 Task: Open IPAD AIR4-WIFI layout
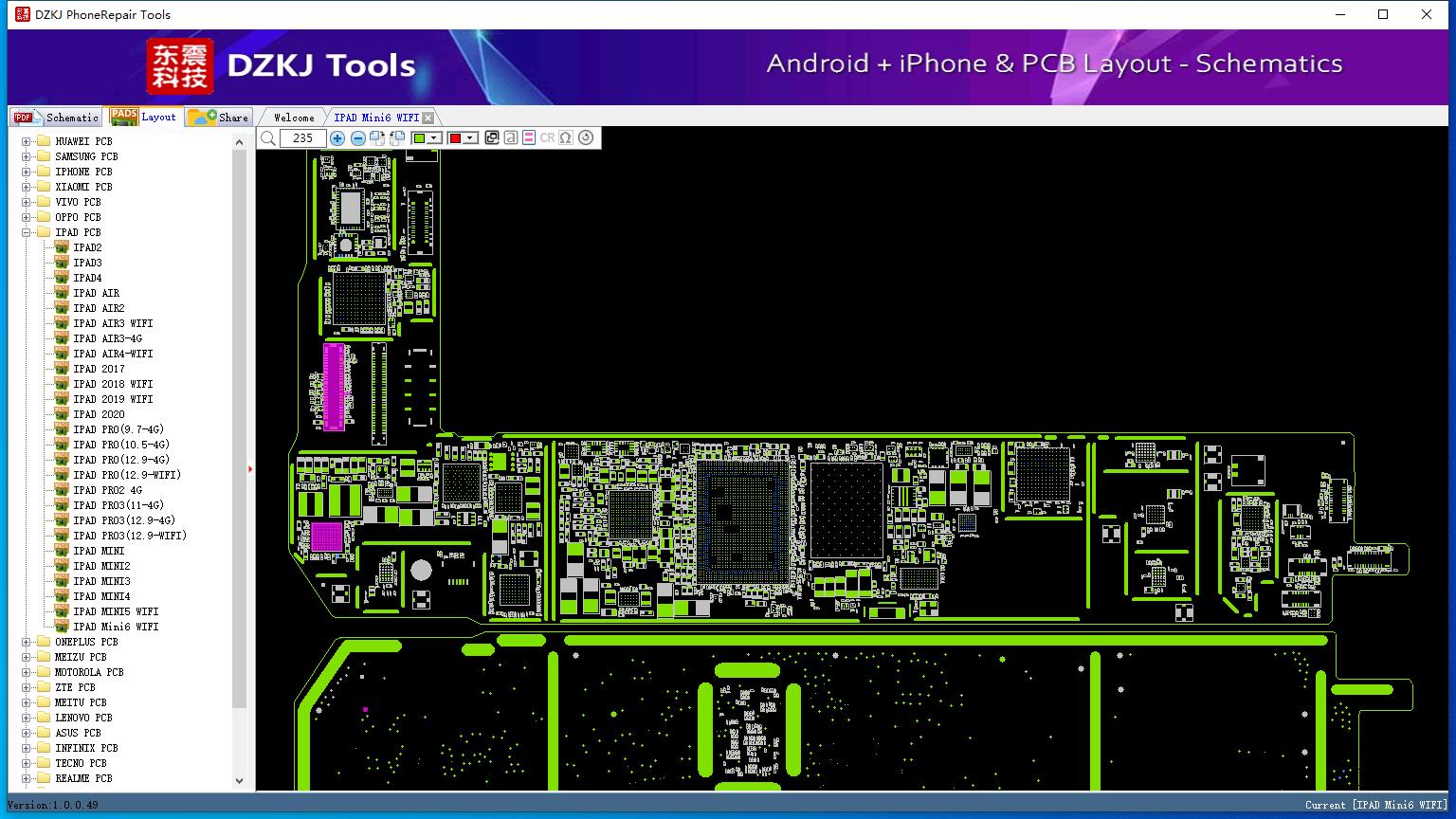(113, 354)
